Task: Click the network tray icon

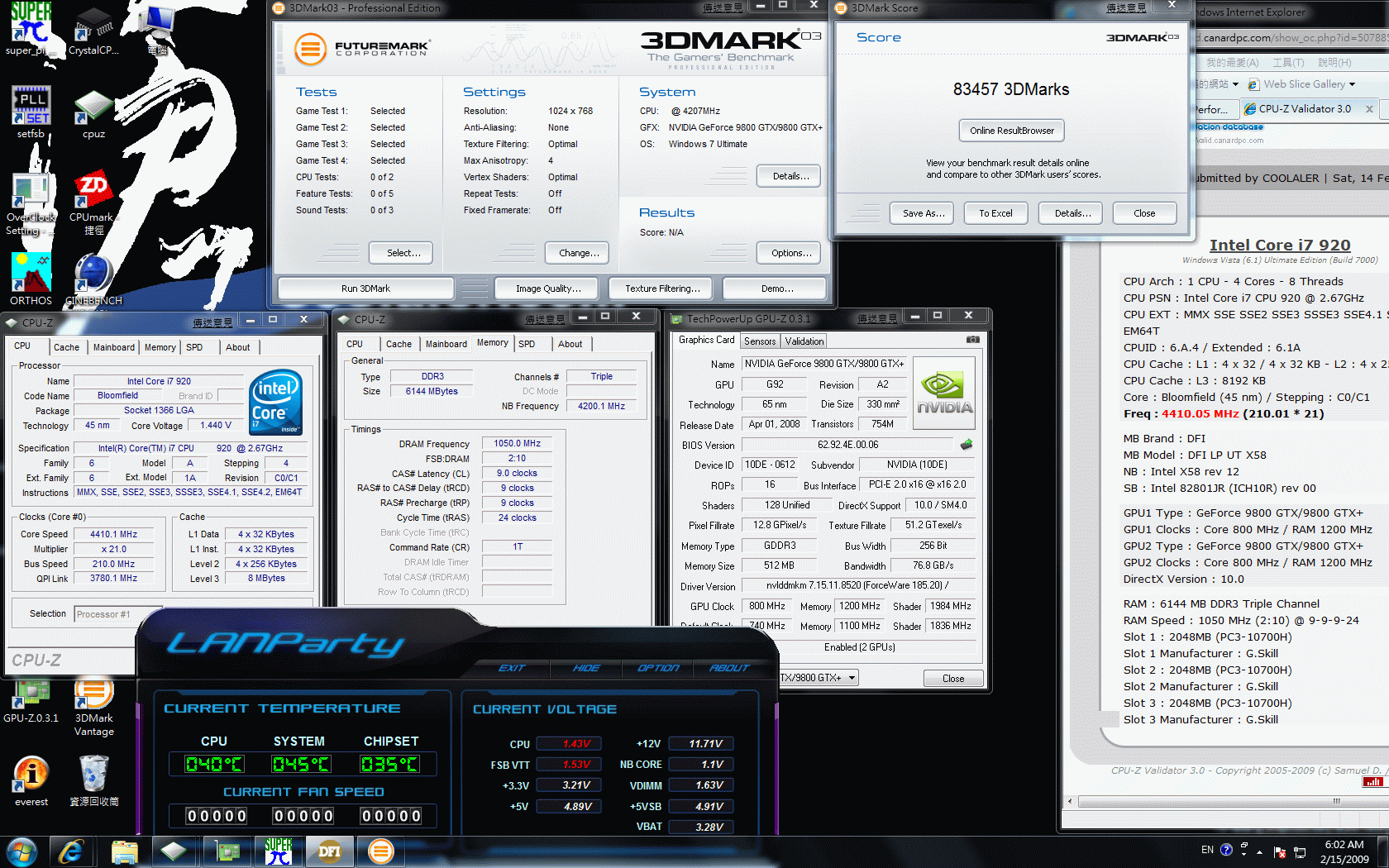Action: pos(1300,851)
